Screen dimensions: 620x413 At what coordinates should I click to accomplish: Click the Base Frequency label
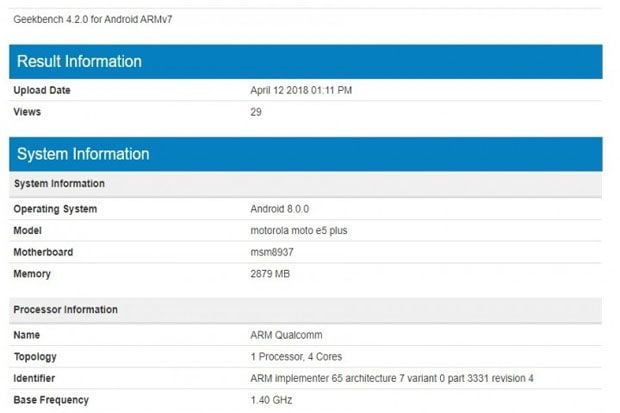pos(51,400)
